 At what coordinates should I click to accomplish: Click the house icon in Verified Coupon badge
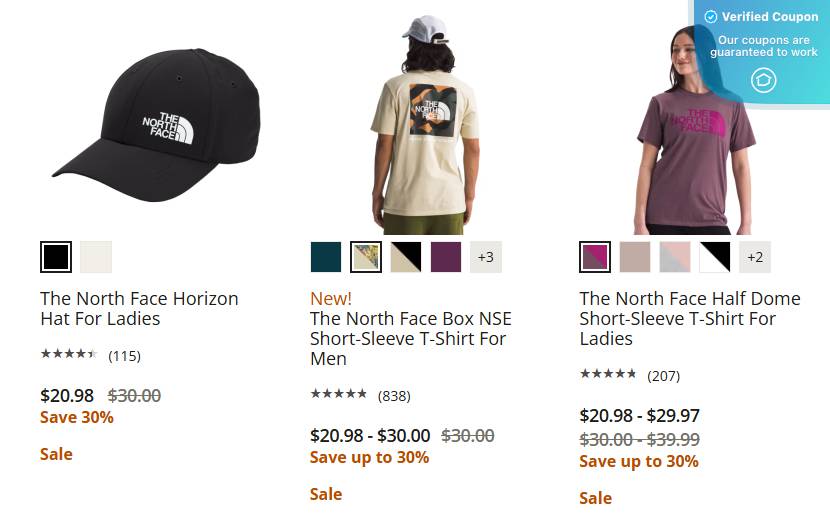tap(763, 80)
